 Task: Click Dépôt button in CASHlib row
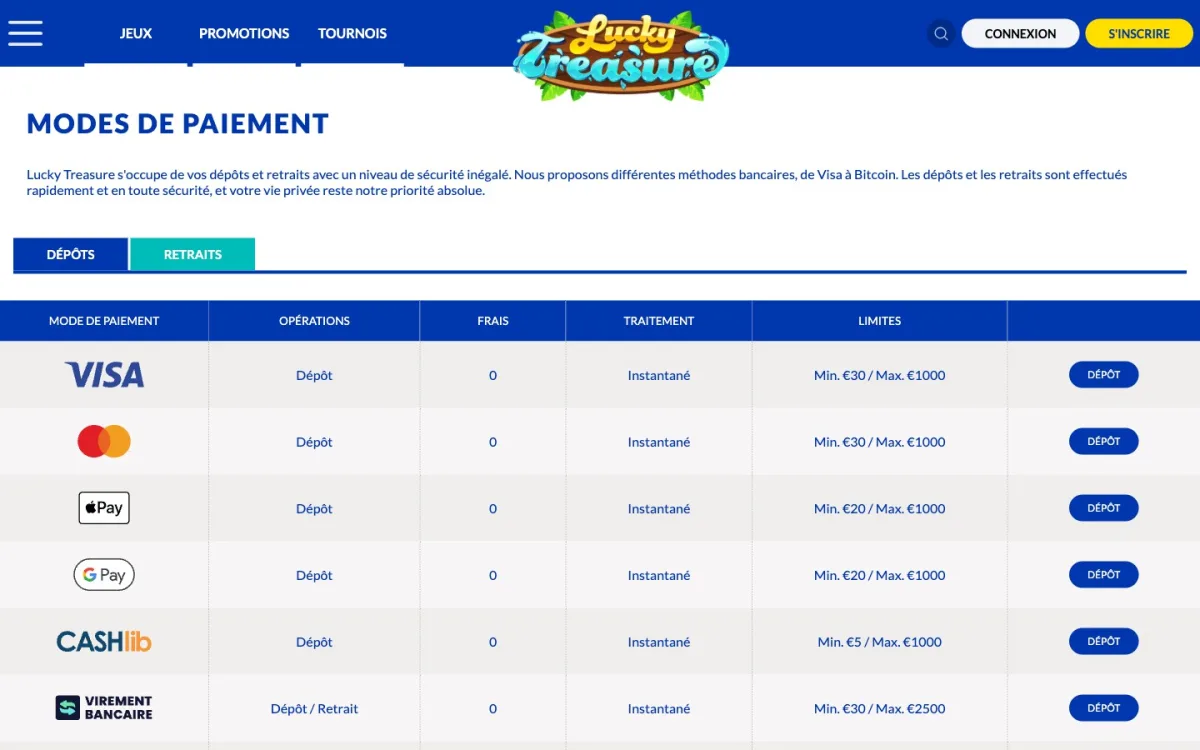click(1104, 641)
